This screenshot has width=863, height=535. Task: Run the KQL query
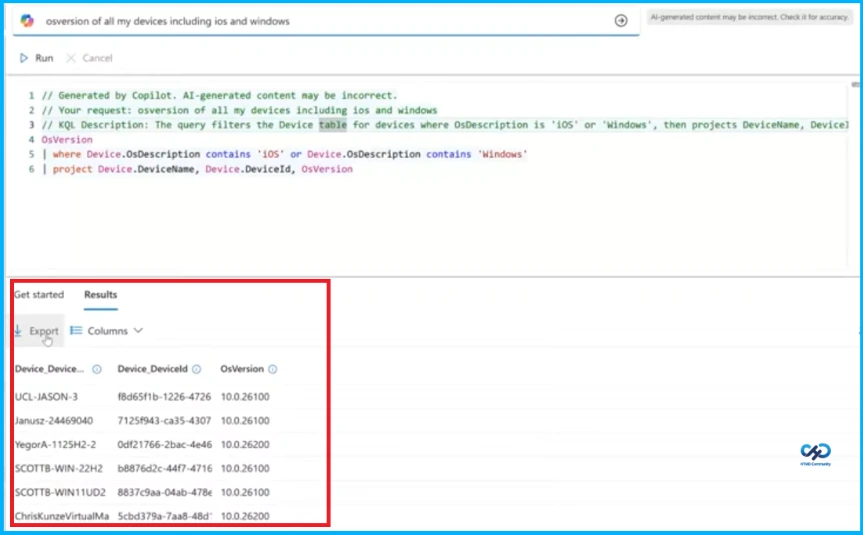point(36,58)
